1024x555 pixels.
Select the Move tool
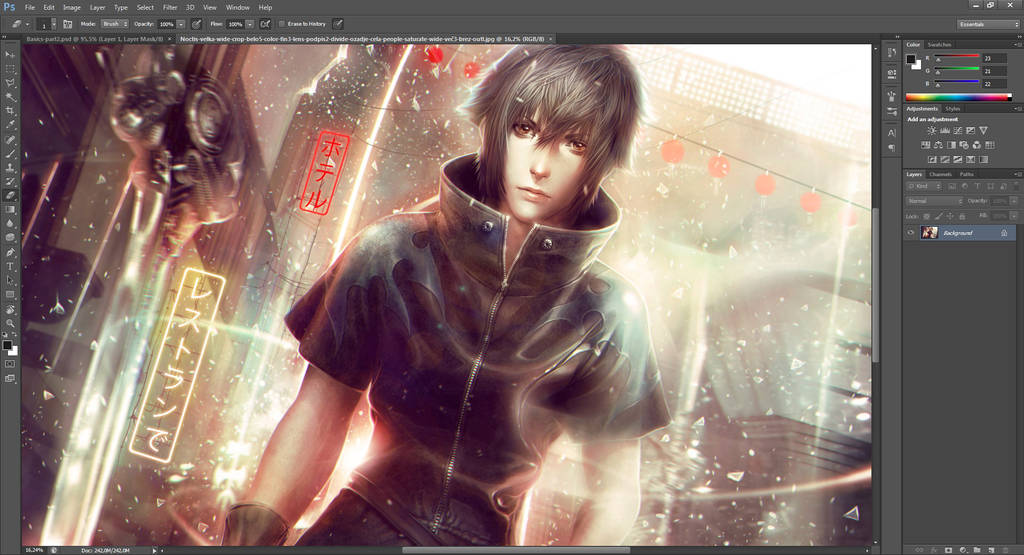[x=10, y=55]
